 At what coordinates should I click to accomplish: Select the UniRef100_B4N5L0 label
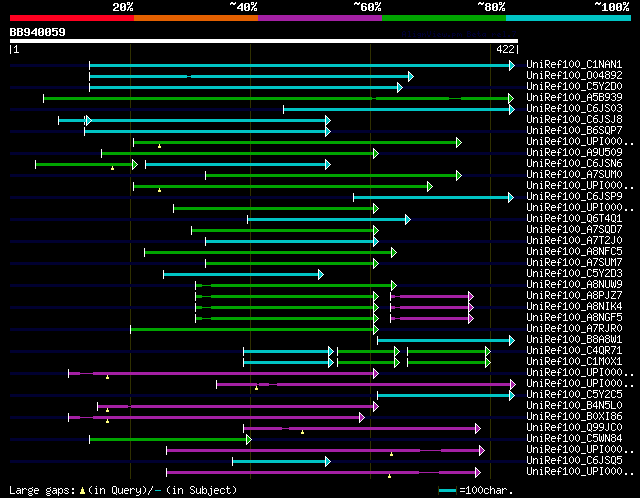574,406
